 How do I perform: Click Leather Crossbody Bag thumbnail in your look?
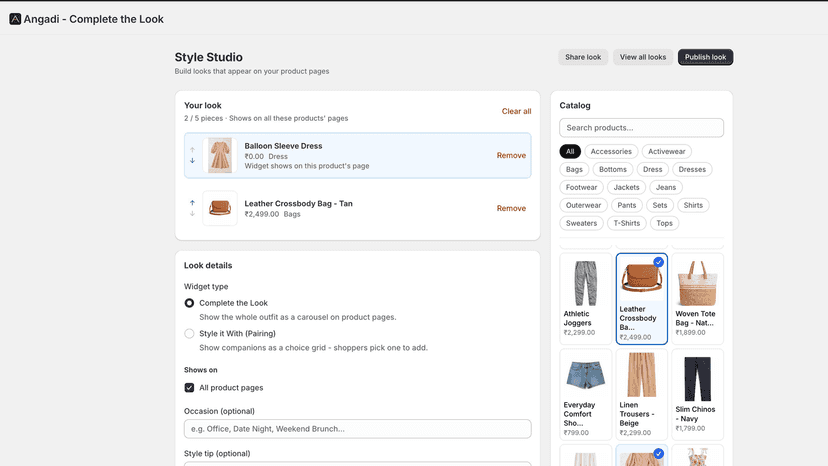(220, 208)
